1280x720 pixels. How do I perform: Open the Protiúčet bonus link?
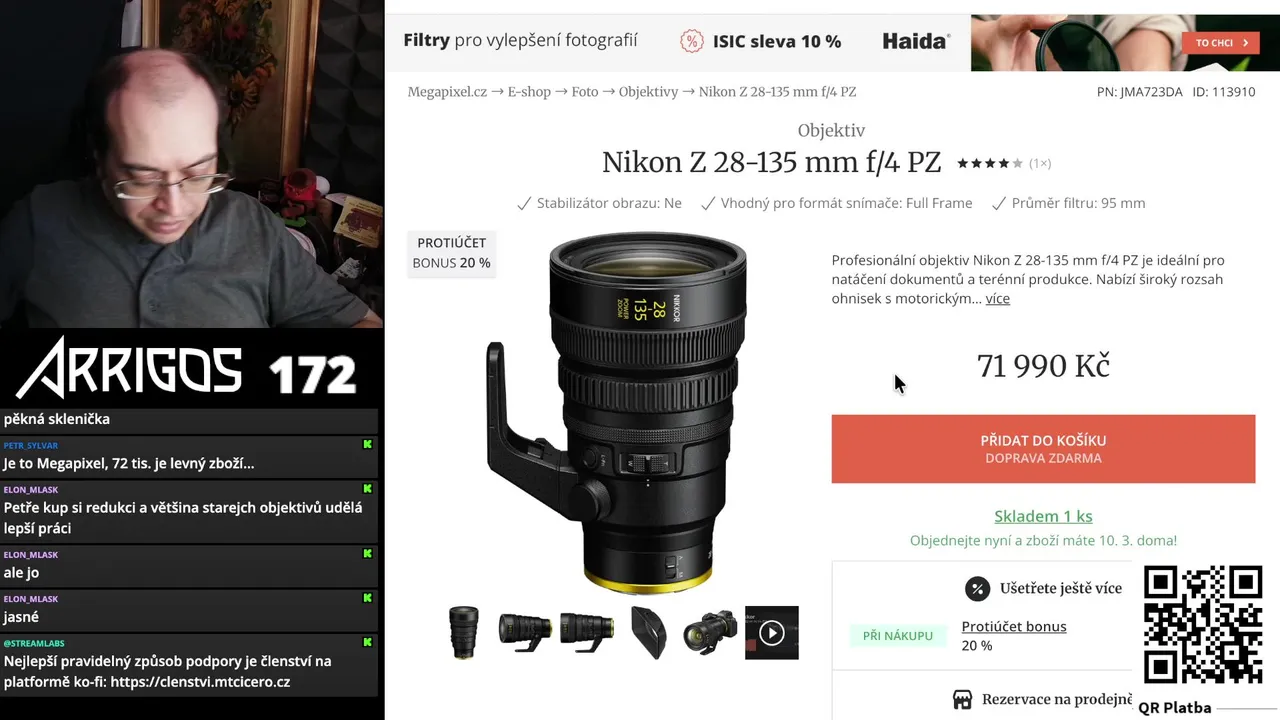click(1014, 627)
